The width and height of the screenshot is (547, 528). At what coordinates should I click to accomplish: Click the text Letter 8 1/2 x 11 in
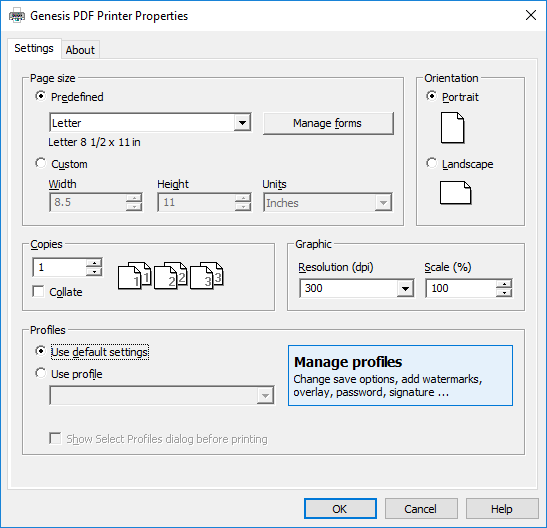click(94, 142)
